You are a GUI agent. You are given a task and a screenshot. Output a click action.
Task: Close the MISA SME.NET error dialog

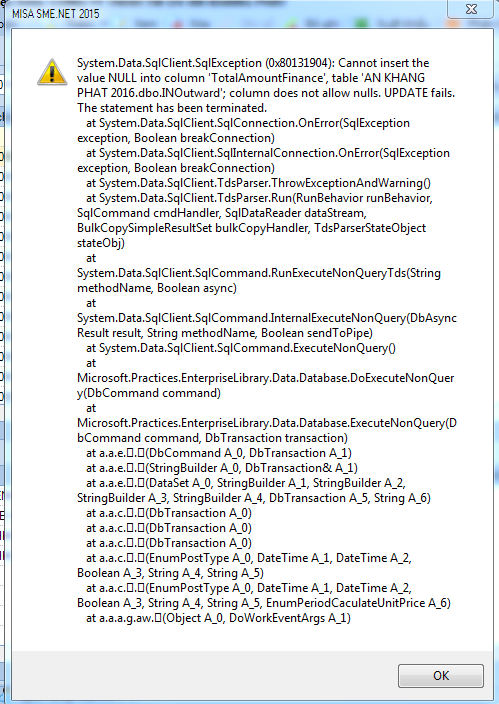coord(470,9)
